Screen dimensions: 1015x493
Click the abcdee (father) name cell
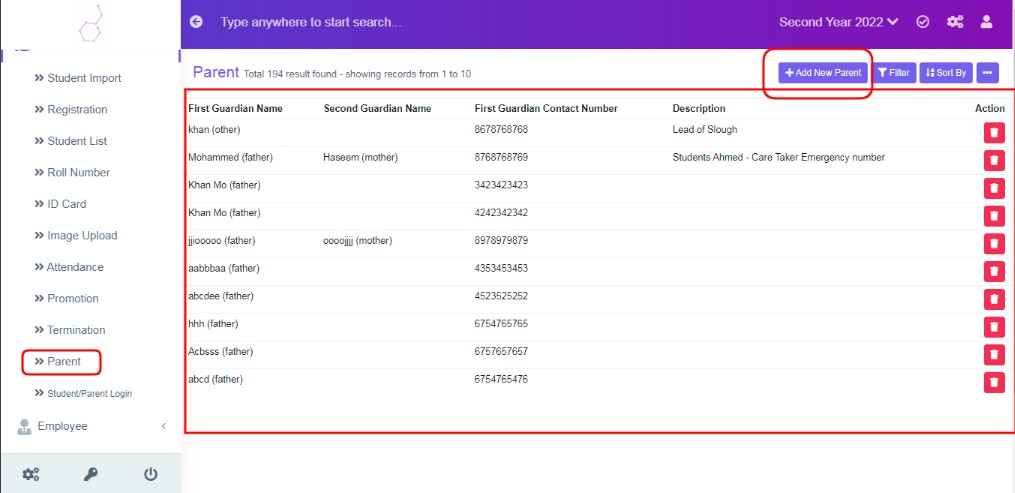pos(221,296)
